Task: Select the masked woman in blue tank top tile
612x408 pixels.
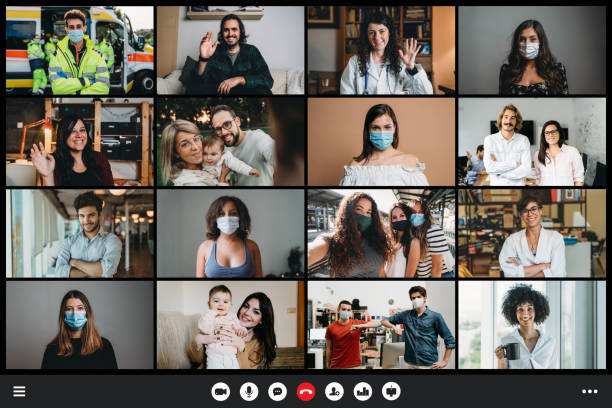Action: click(x=231, y=233)
